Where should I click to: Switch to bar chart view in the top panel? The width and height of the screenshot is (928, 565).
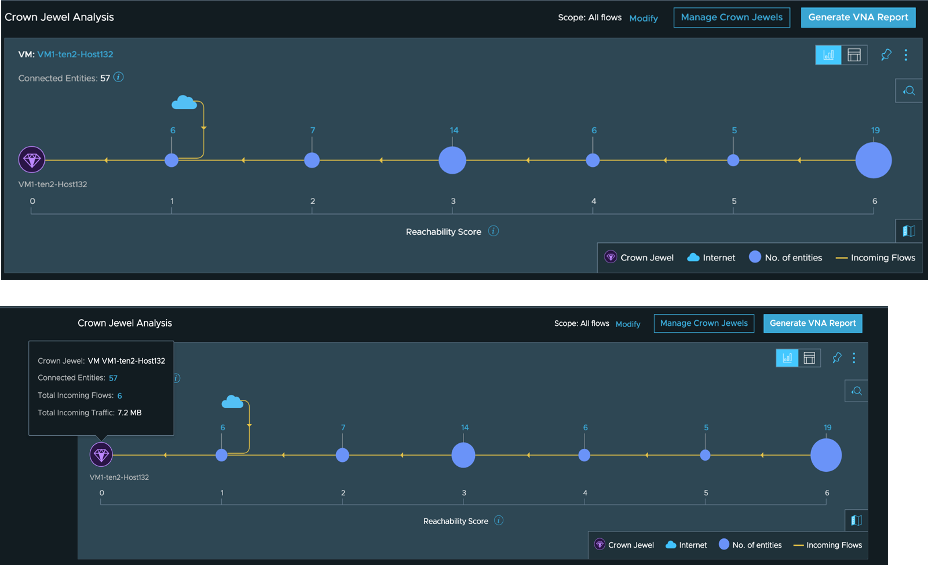click(828, 55)
